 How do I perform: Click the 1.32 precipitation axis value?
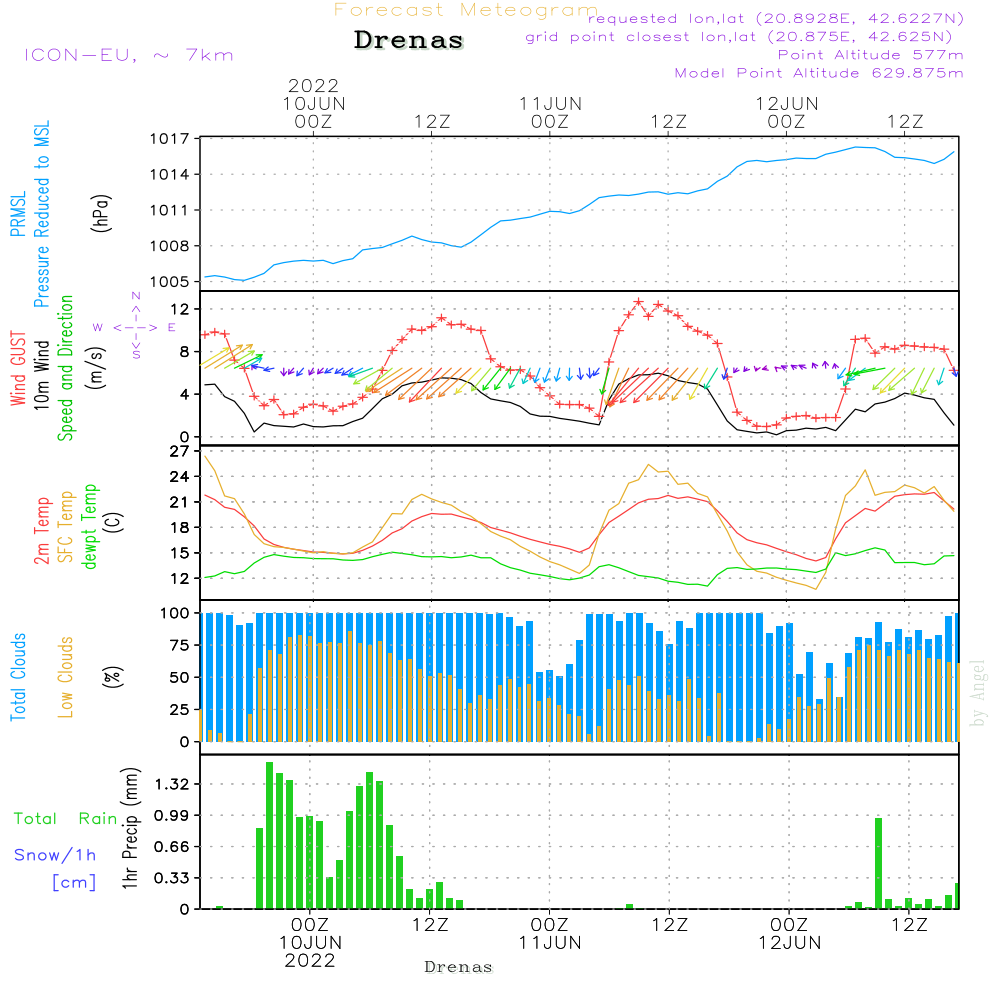[x=172, y=784]
